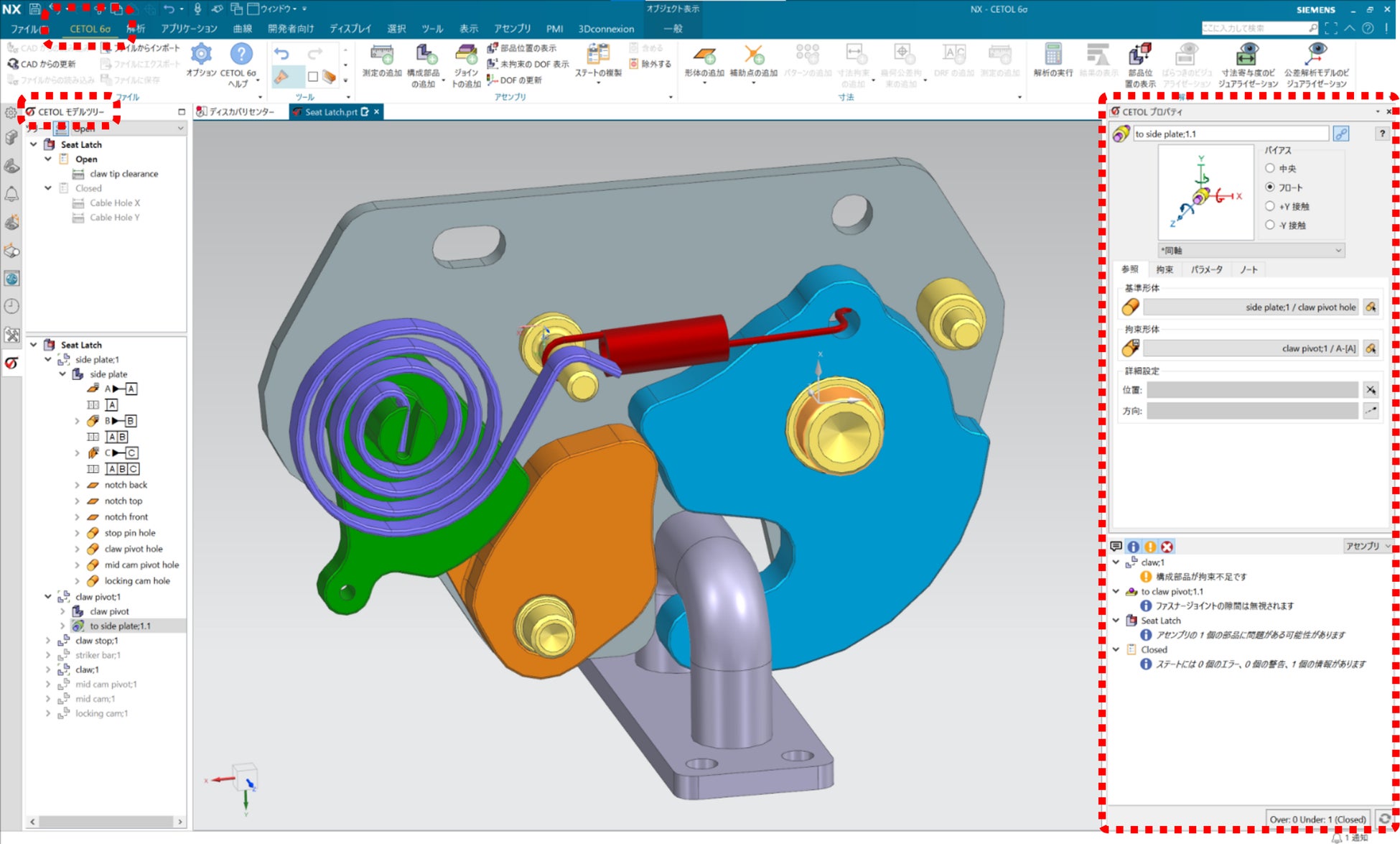Click the 構成部品の追加 icon

[x=425, y=56]
